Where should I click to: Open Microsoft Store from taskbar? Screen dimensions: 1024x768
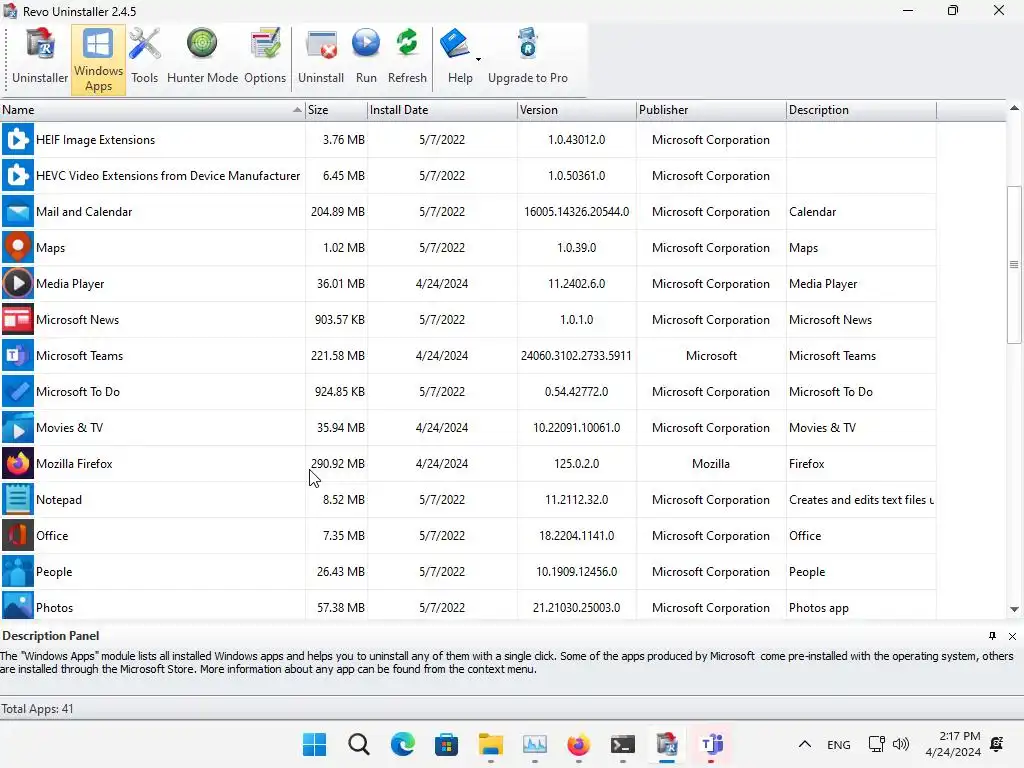(447, 744)
